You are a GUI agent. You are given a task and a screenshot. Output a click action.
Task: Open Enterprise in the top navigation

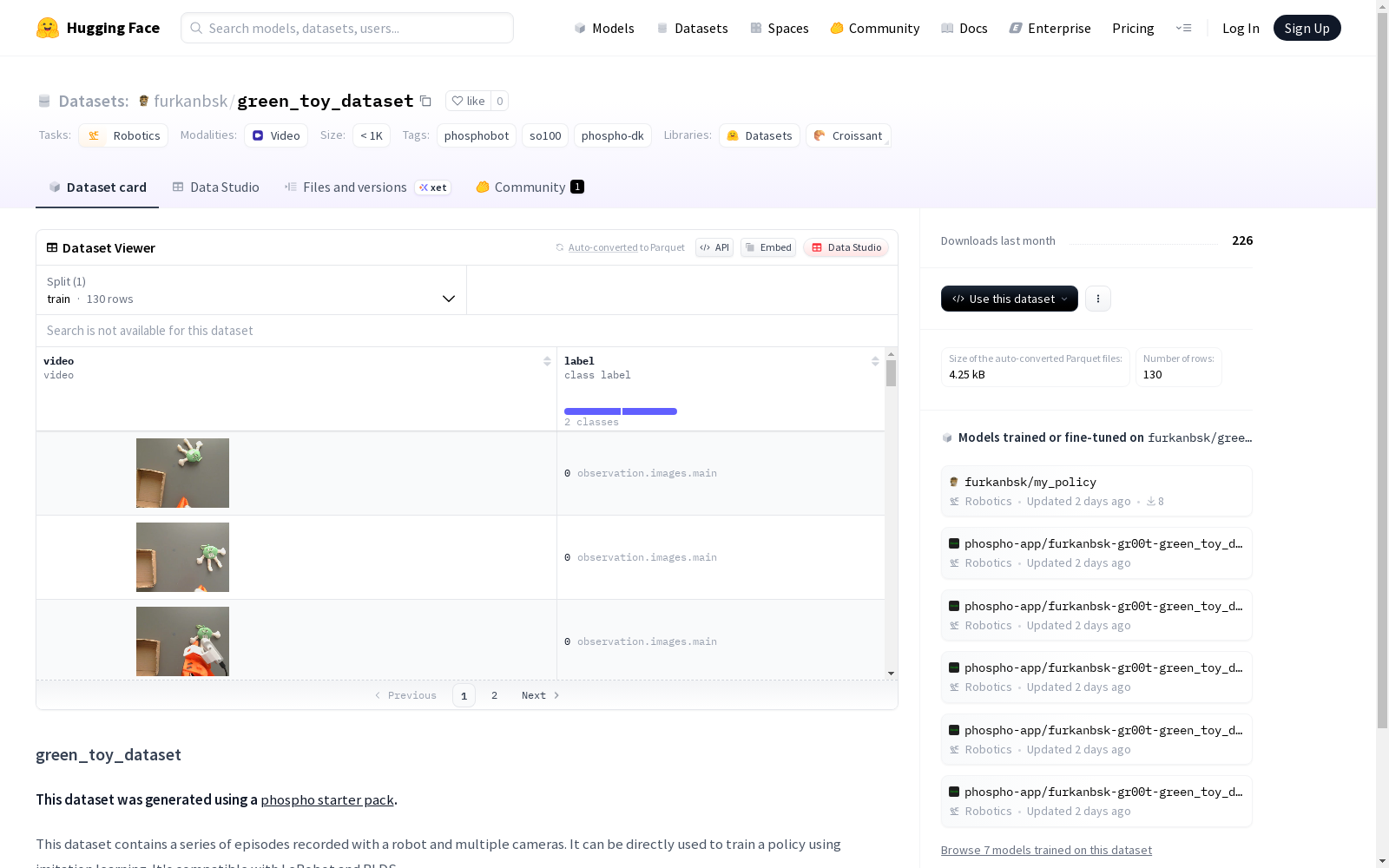pos(1050,28)
